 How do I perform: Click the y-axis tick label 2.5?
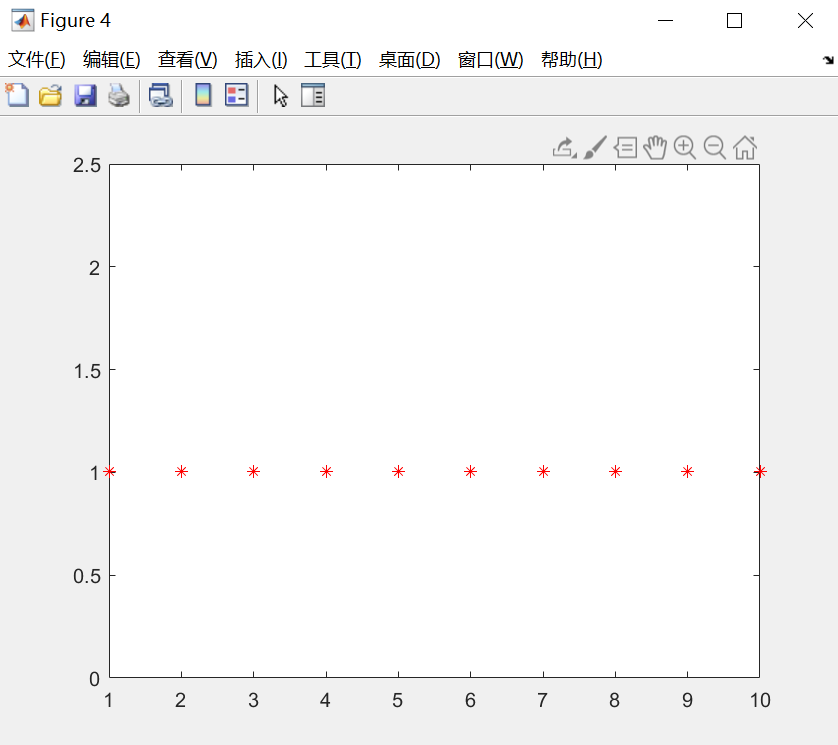point(87,166)
